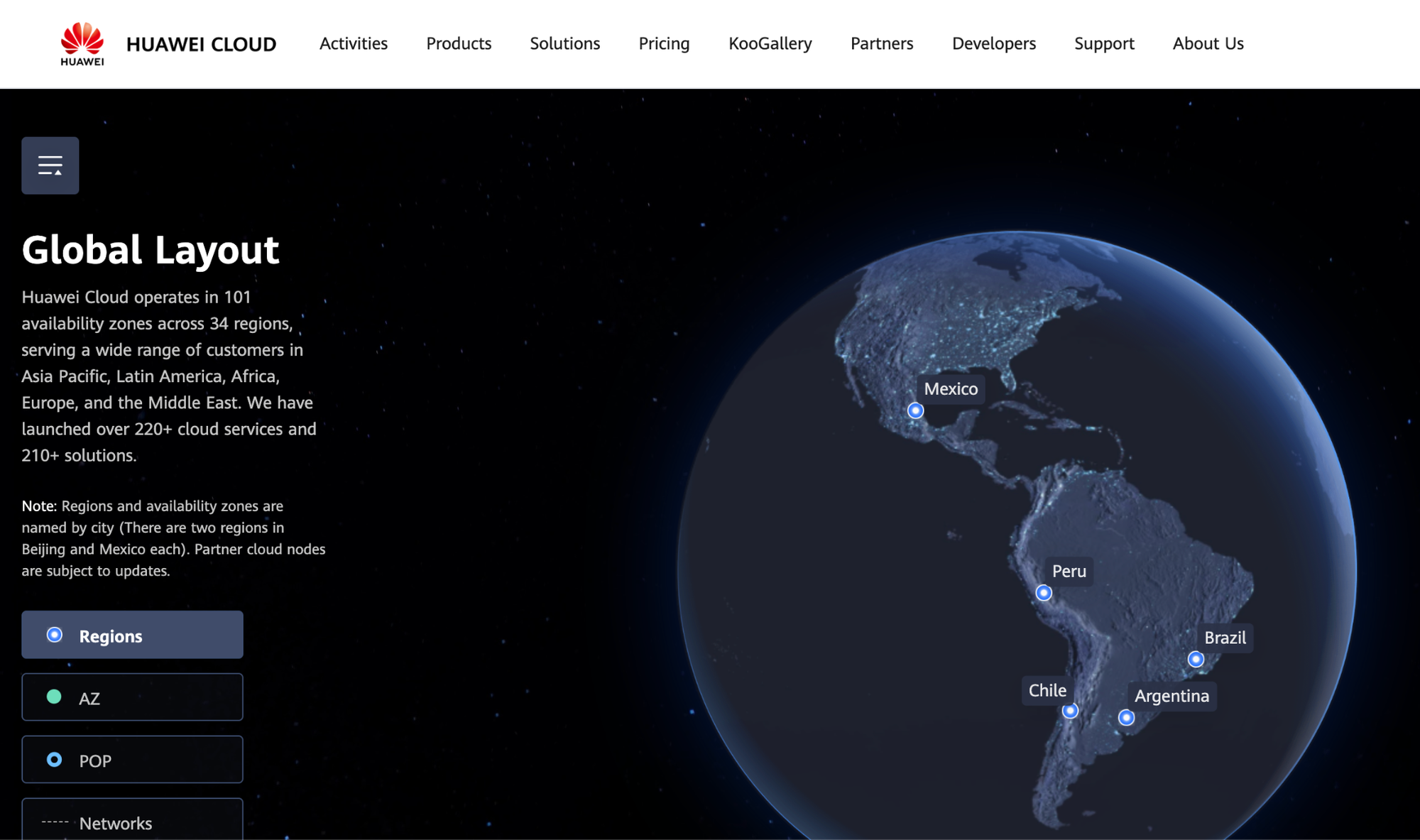Click the Chile region marker dot

[x=1070, y=711]
